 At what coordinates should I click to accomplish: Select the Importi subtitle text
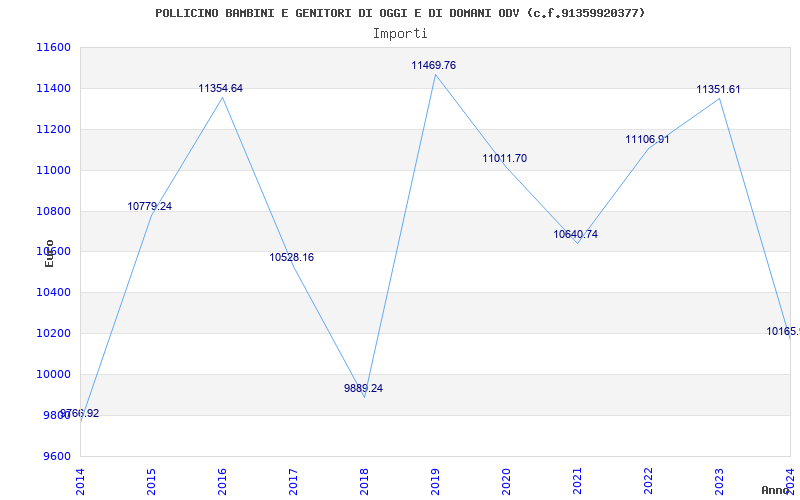[400, 34]
